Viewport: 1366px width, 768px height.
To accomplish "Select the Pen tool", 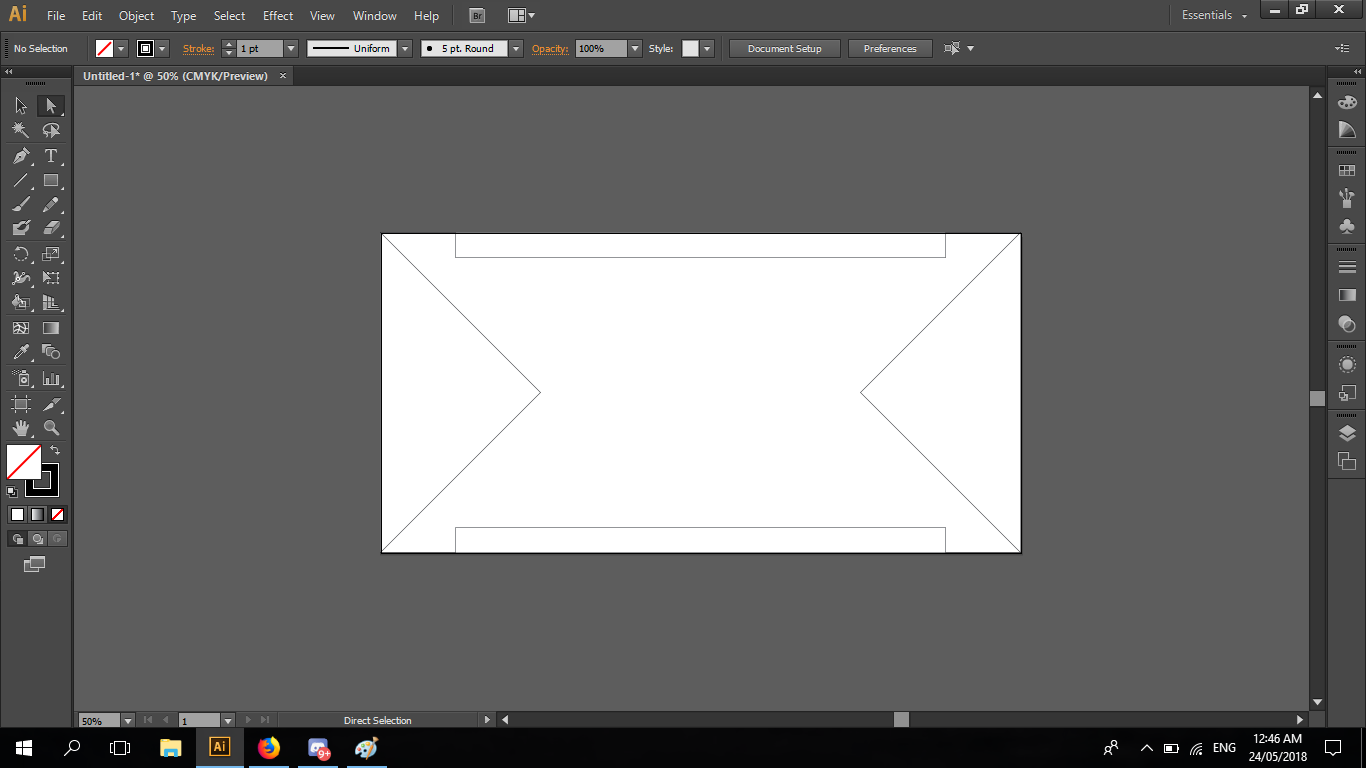I will [x=21, y=156].
